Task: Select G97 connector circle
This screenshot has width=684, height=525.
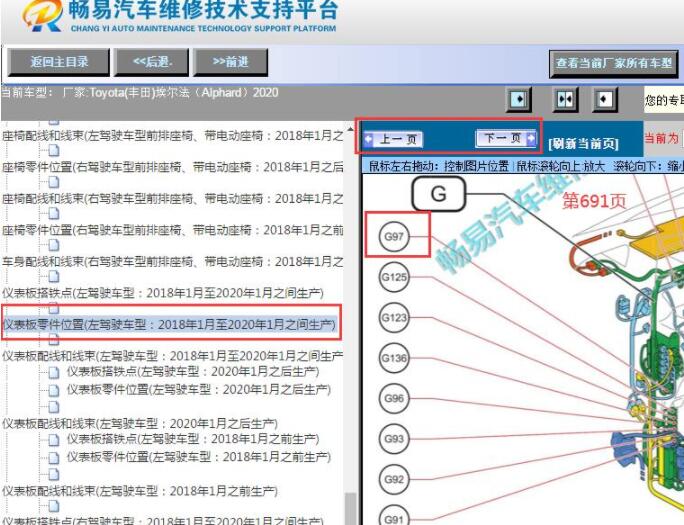Action: [x=394, y=236]
